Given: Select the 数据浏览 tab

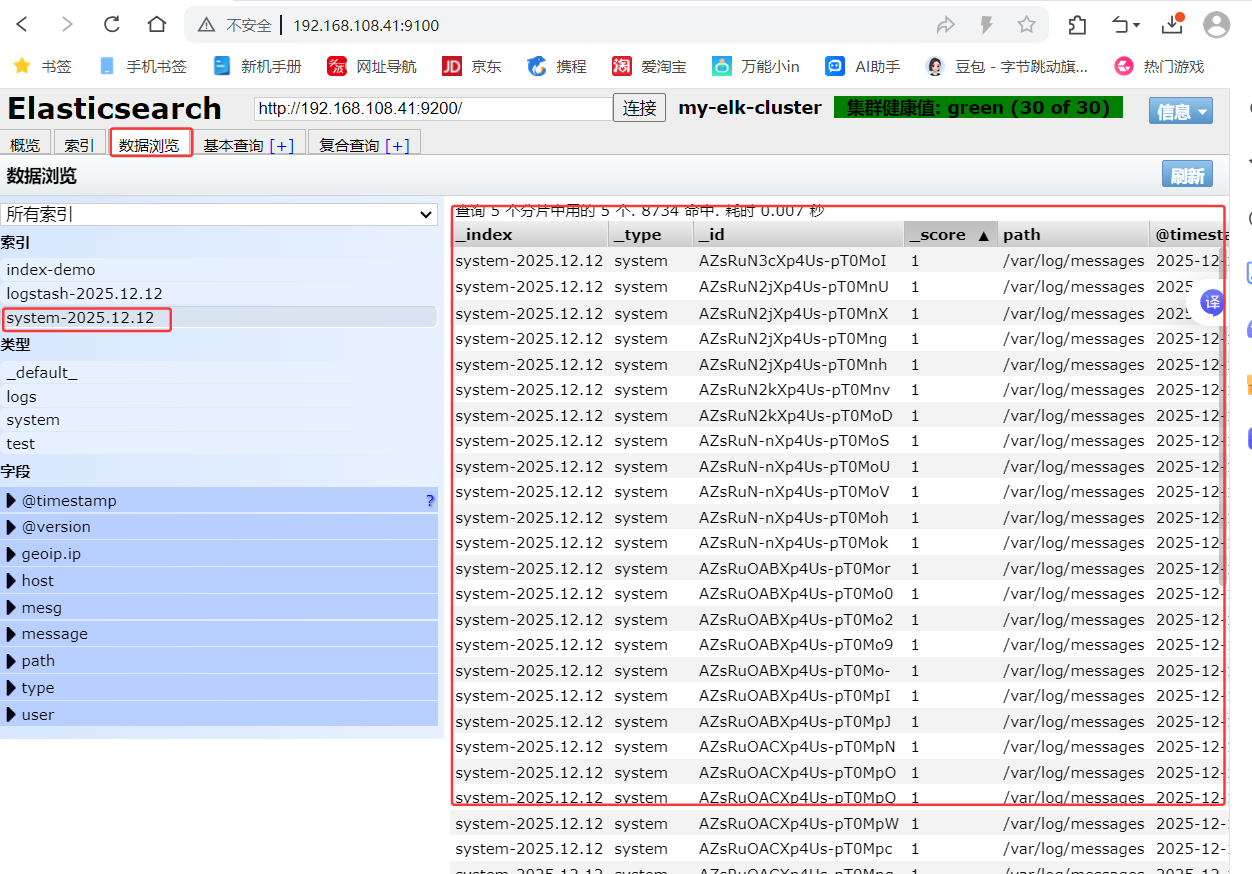Looking at the screenshot, I should pos(150,145).
